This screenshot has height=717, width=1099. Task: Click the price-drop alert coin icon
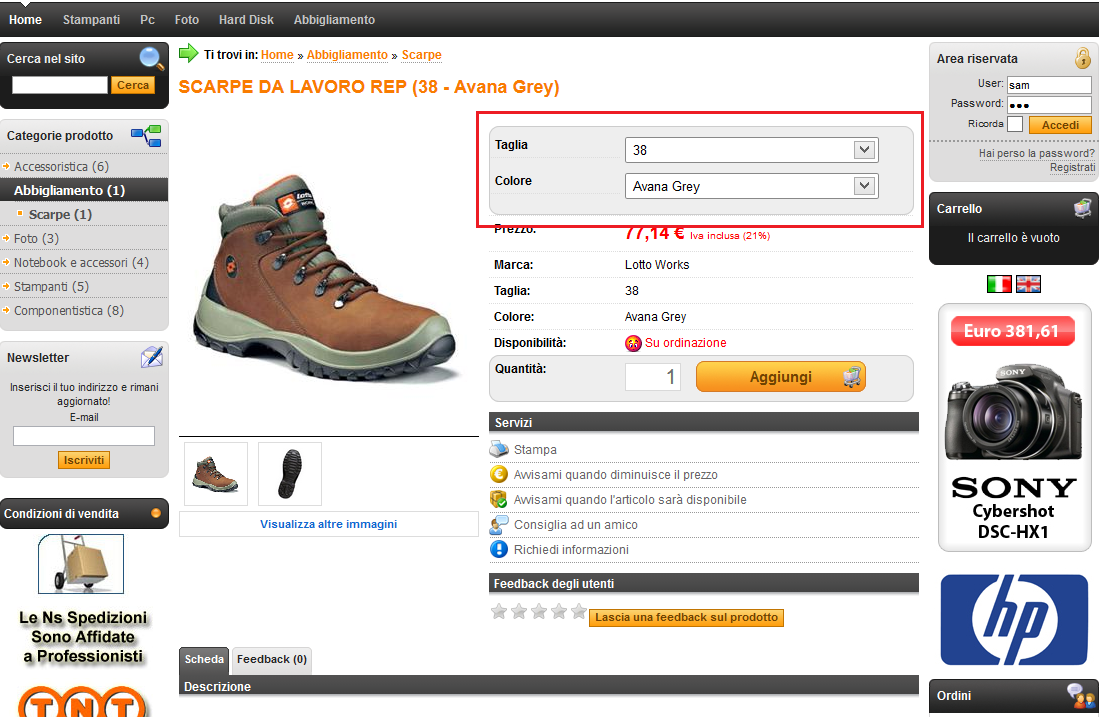498,474
